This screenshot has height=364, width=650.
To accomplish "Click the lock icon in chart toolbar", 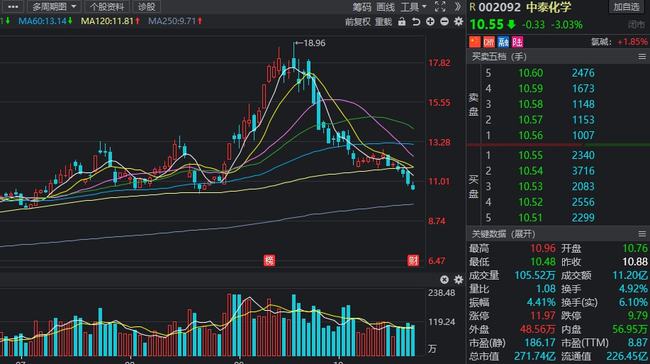I will (x=402, y=22).
